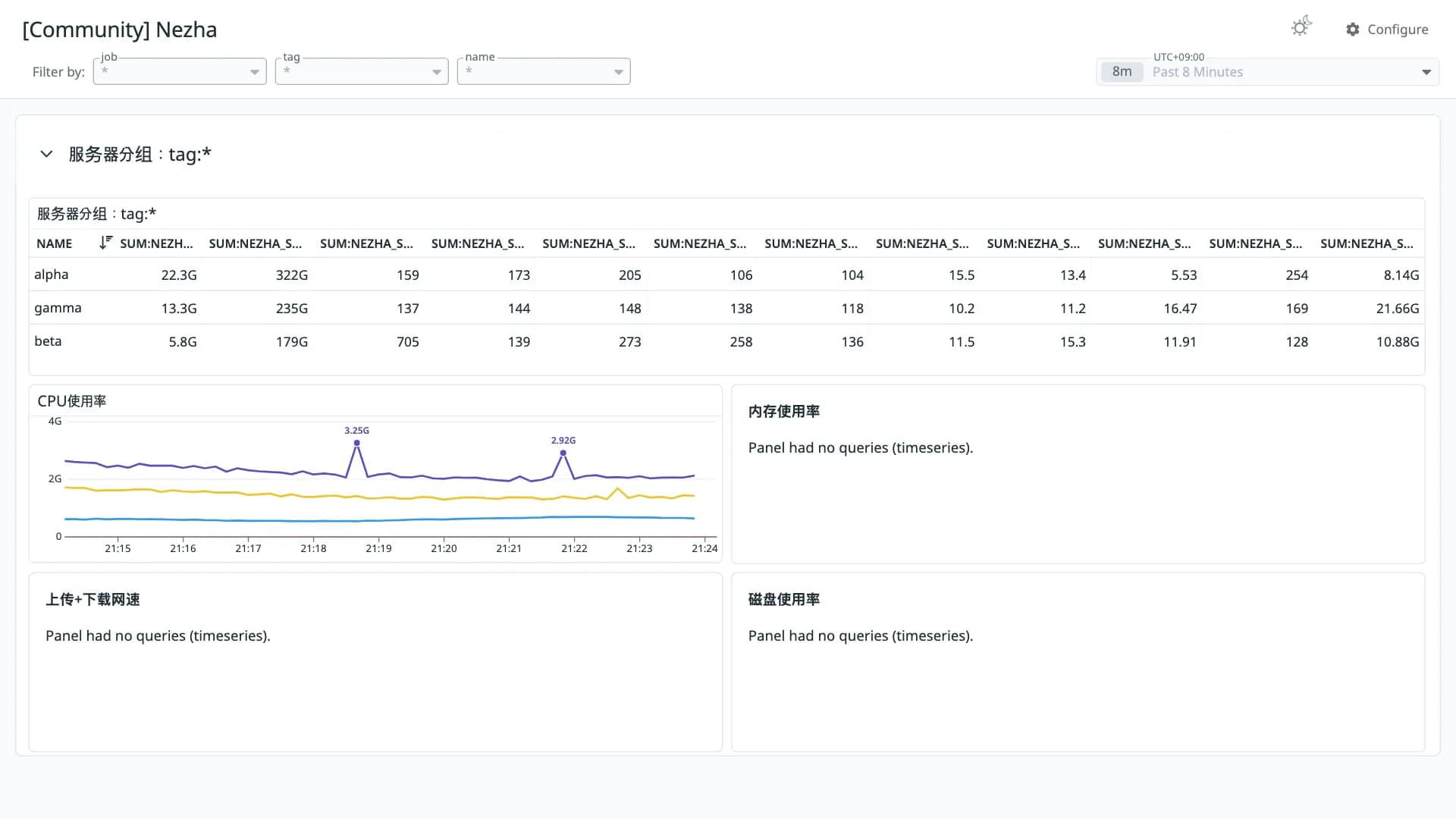Click the 内存使用率 panel title

coord(784,411)
